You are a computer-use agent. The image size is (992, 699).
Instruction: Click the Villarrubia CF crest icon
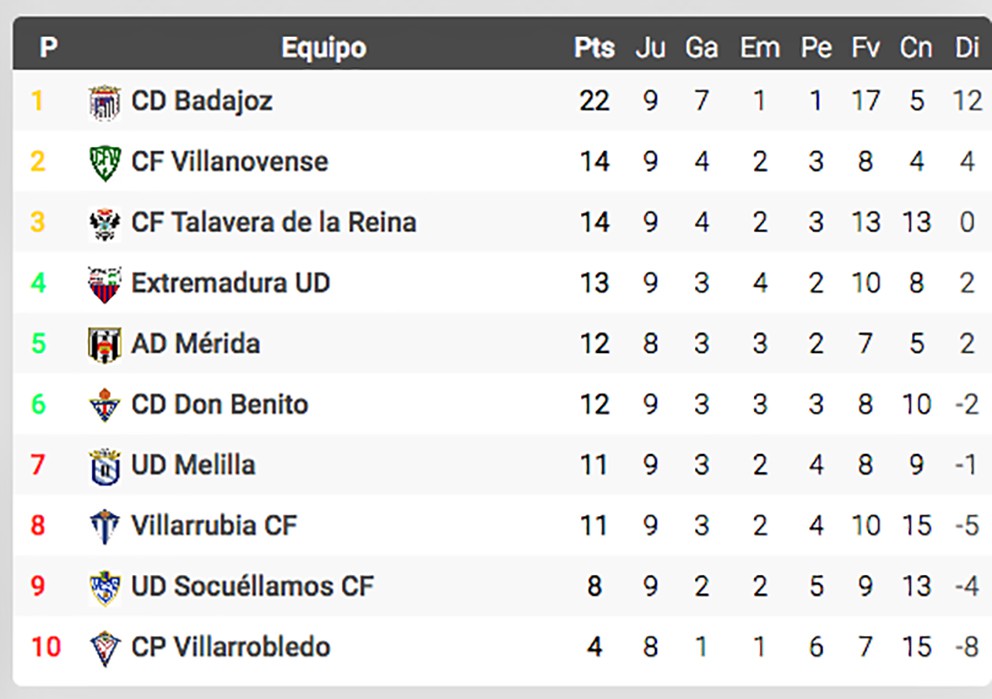(104, 526)
